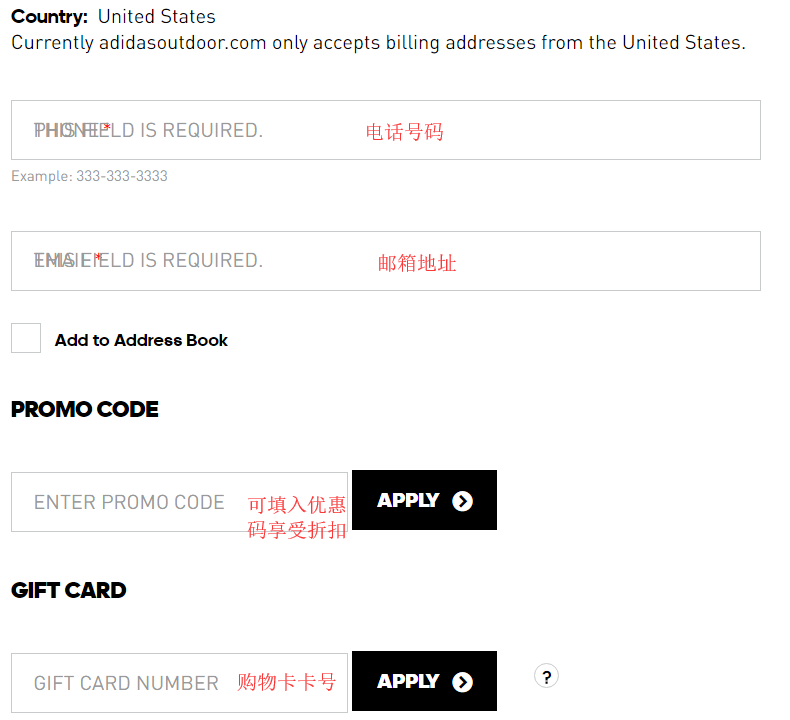790x720 pixels.
Task: Click the arrow icon on promo Apply
Action: 462,501
